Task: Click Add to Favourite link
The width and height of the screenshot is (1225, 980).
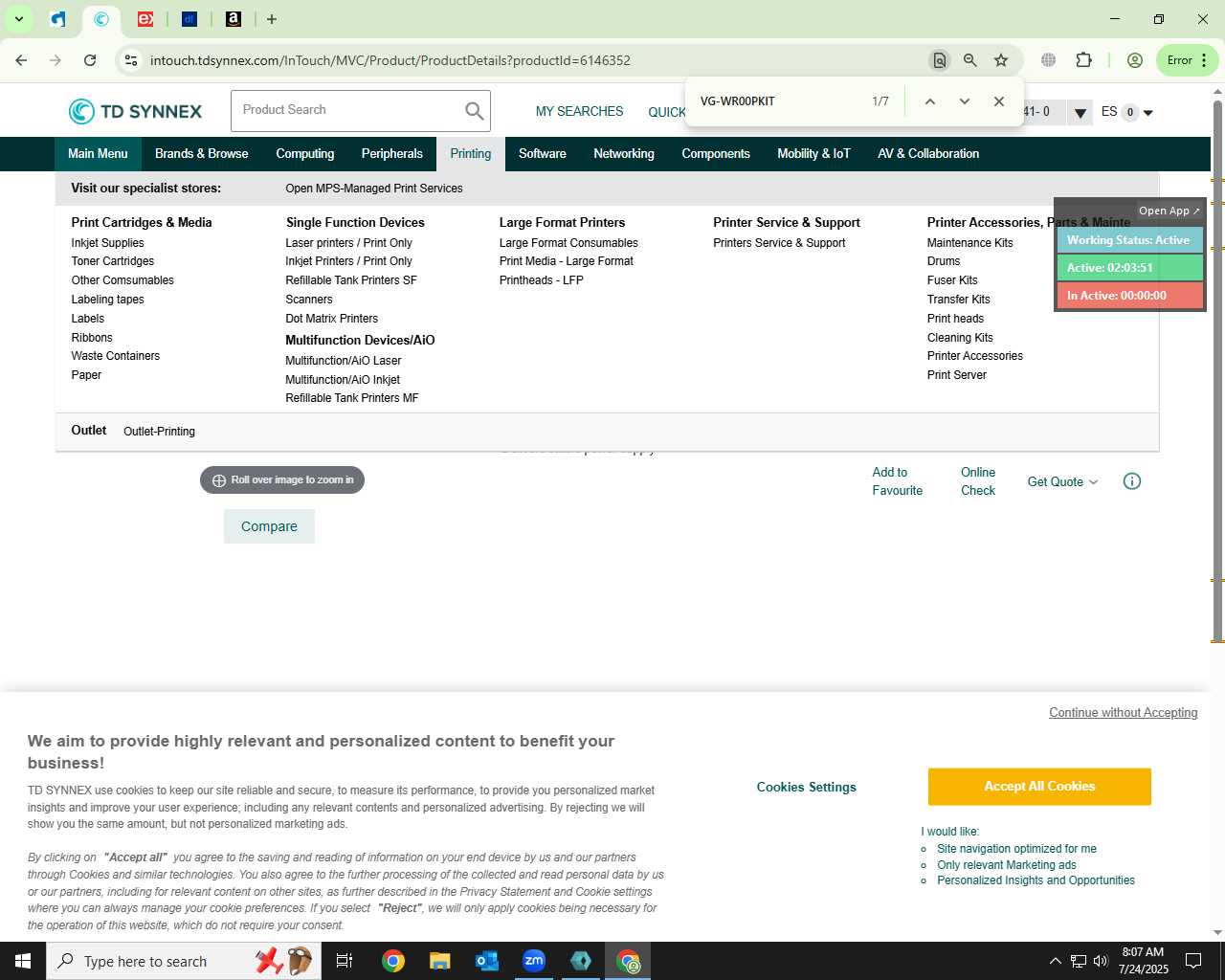Action: tap(898, 481)
